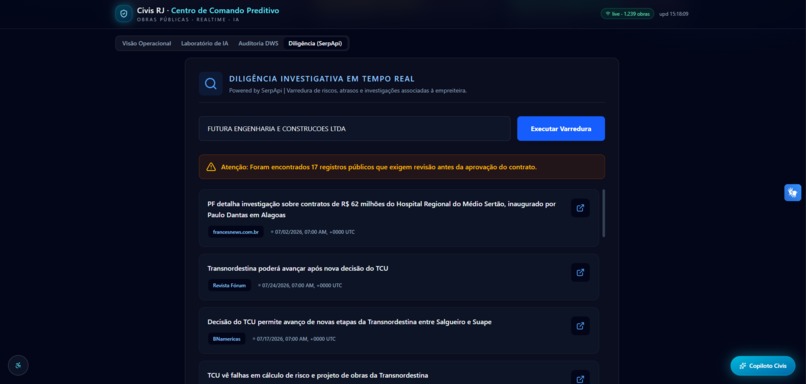806x384 pixels.
Task: Click the upd 15:18:09 timestamp
Action: coord(673,14)
